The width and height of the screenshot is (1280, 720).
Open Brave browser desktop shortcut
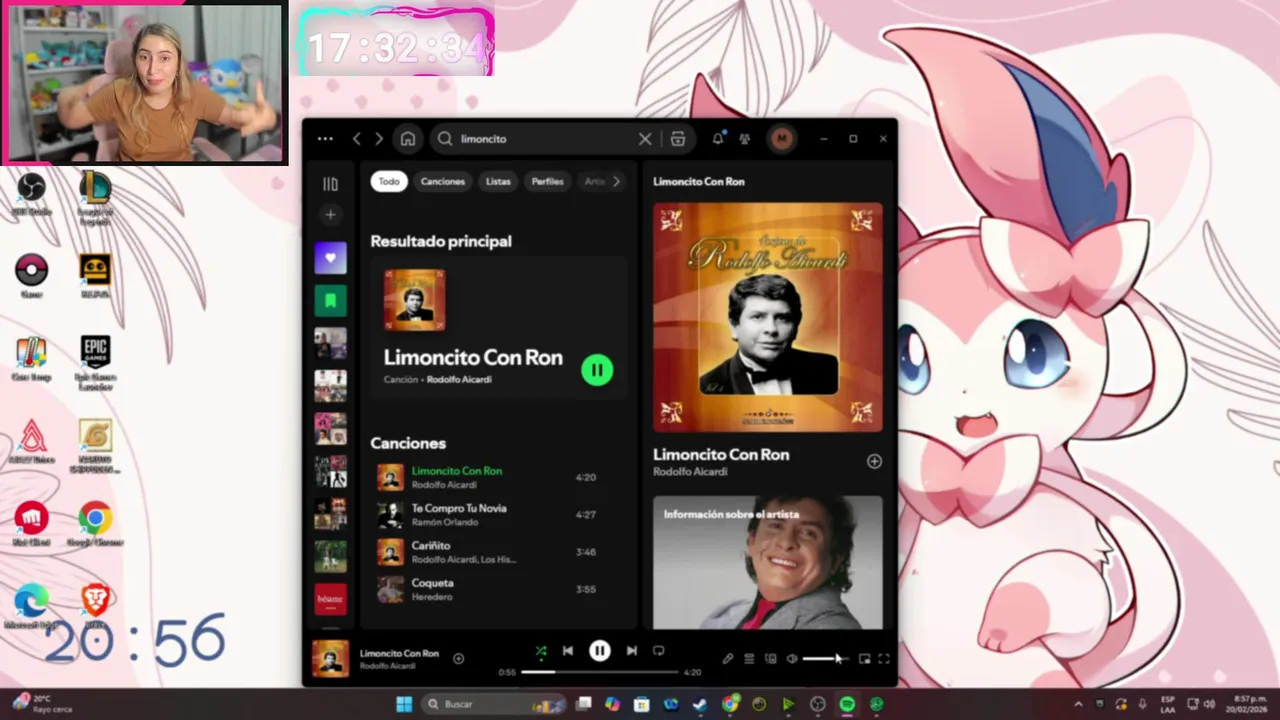[95, 604]
